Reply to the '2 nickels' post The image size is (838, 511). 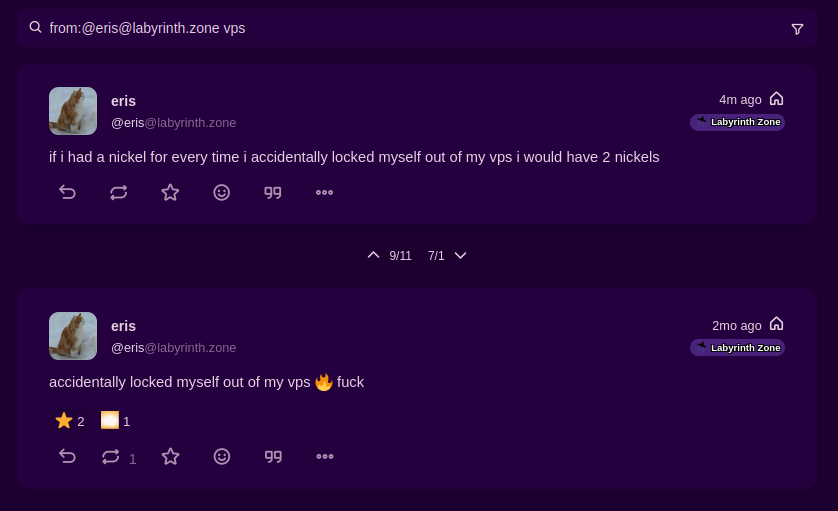tap(67, 192)
